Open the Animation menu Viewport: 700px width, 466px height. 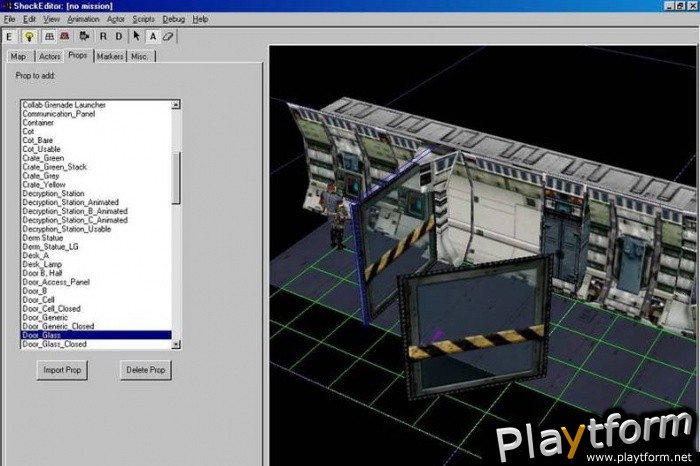tap(83, 19)
